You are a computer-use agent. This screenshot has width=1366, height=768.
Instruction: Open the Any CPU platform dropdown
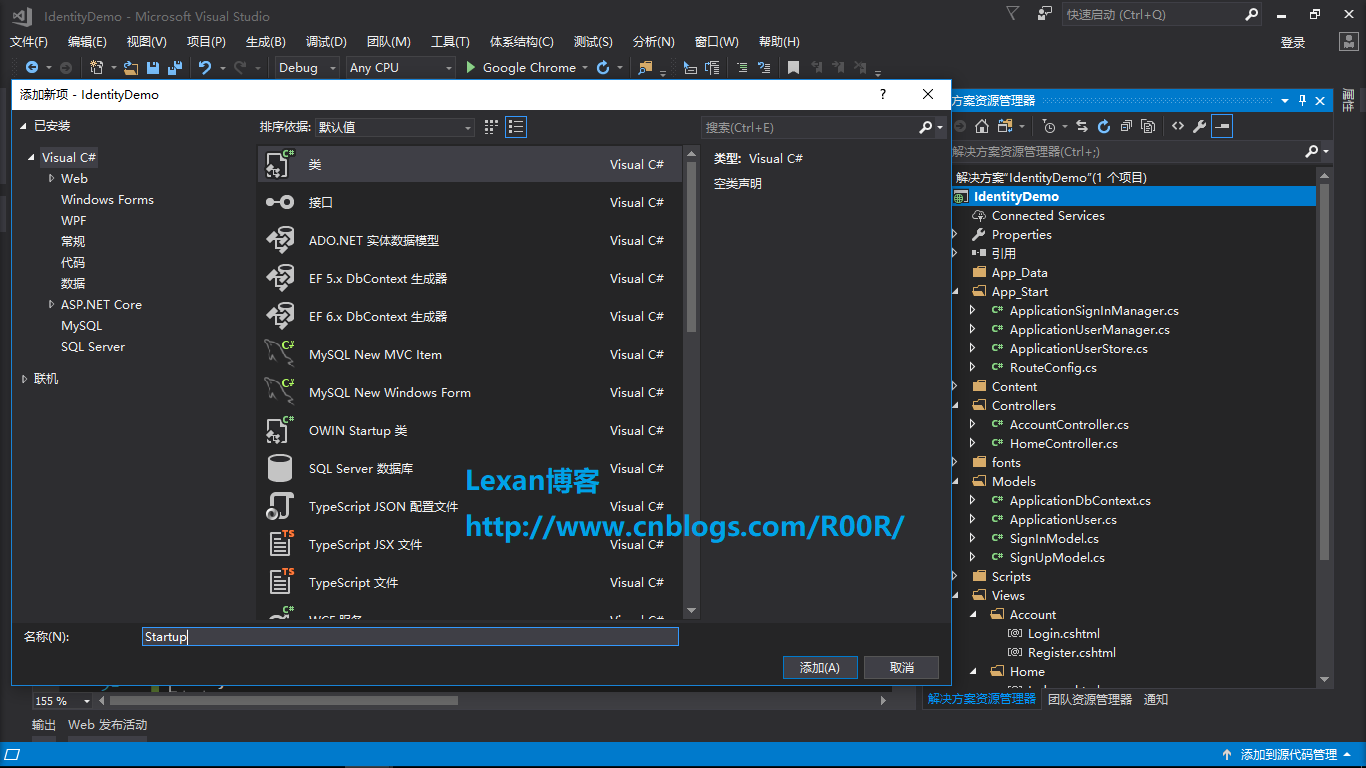coord(400,67)
